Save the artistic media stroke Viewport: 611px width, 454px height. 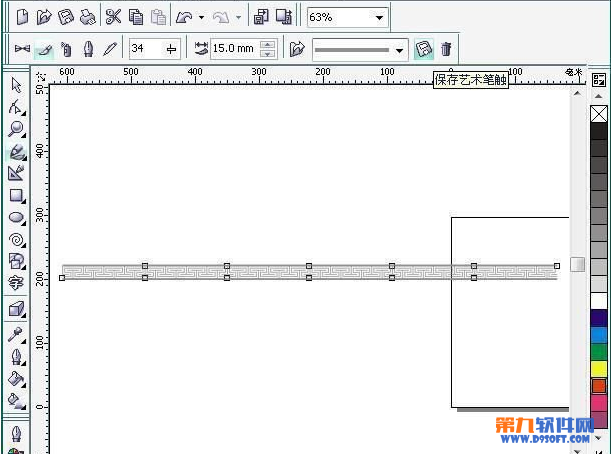pos(424,49)
